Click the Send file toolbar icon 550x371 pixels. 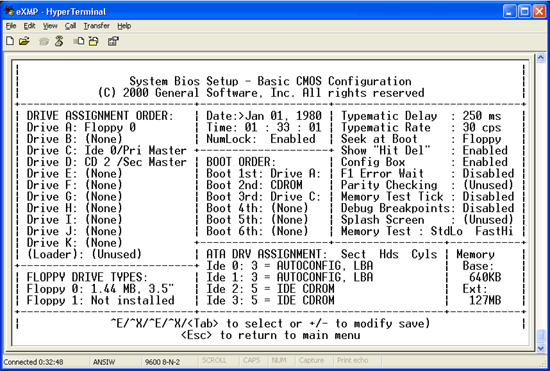point(79,41)
